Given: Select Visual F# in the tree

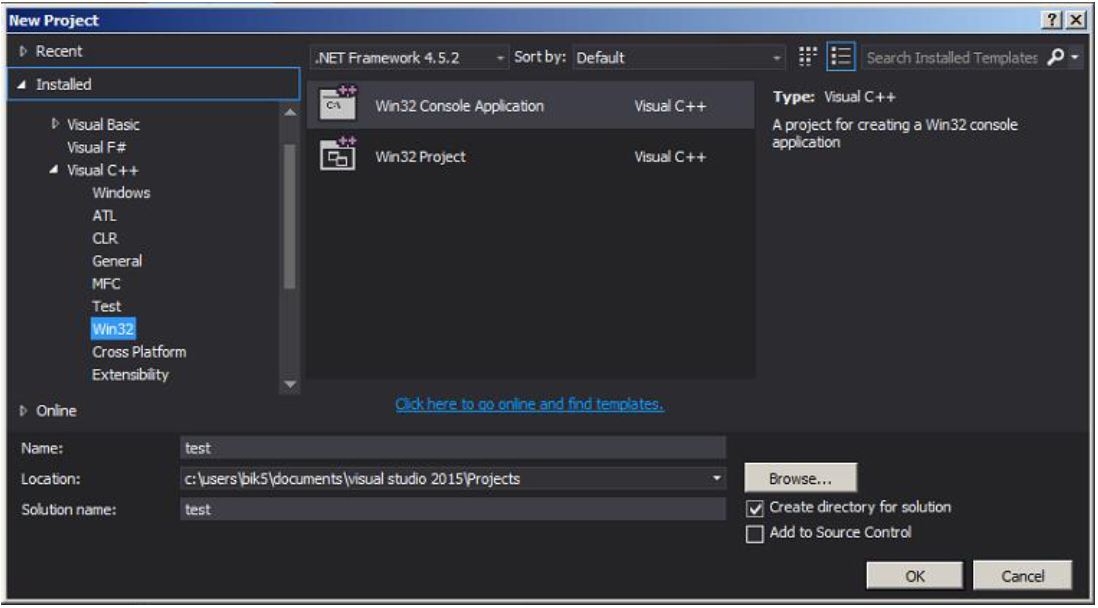Looking at the screenshot, I should (97, 147).
